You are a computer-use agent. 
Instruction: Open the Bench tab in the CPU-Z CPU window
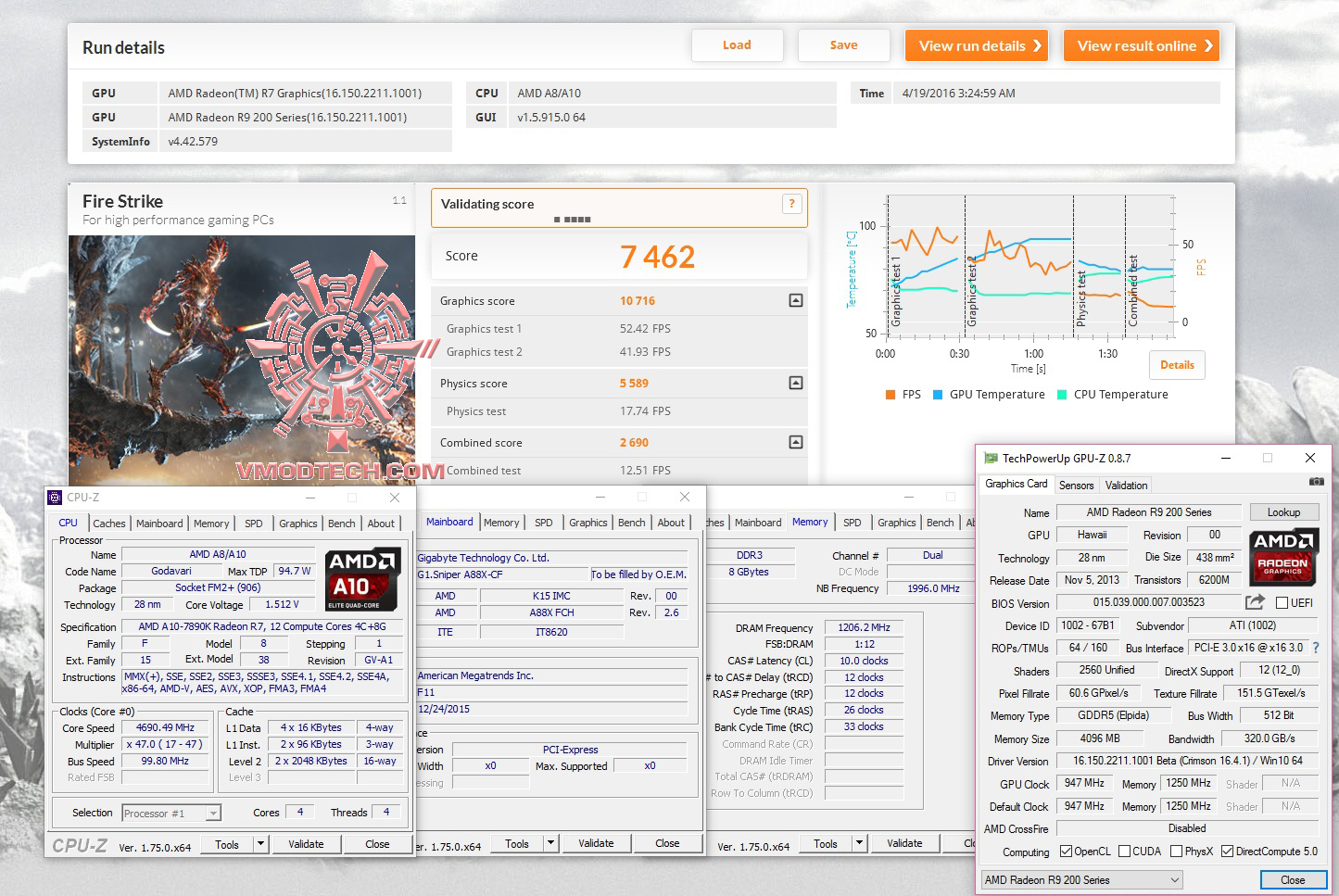[342, 524]
